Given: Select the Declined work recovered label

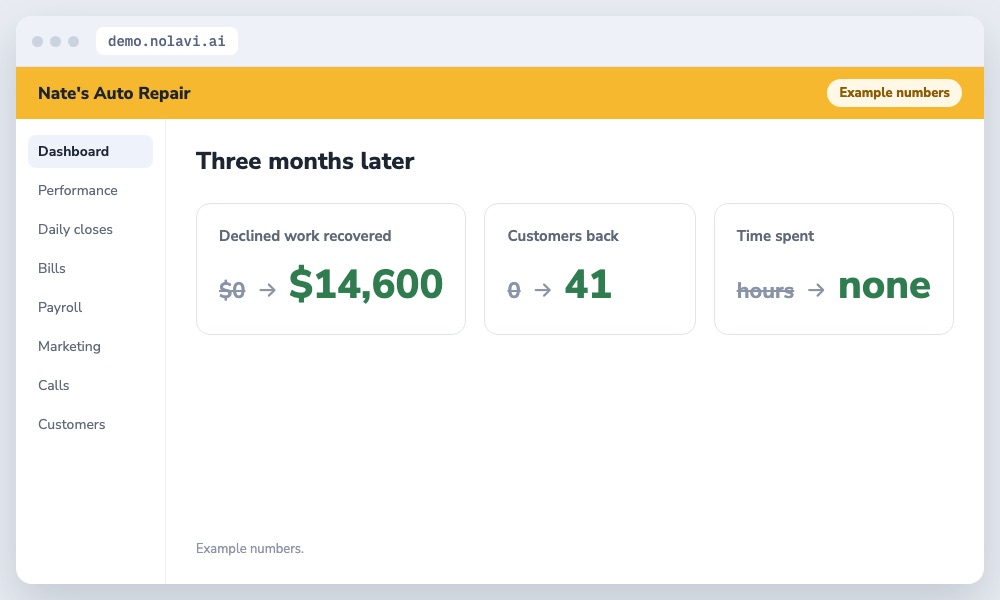Looking at the screenshot, I should tap(305, 235).
